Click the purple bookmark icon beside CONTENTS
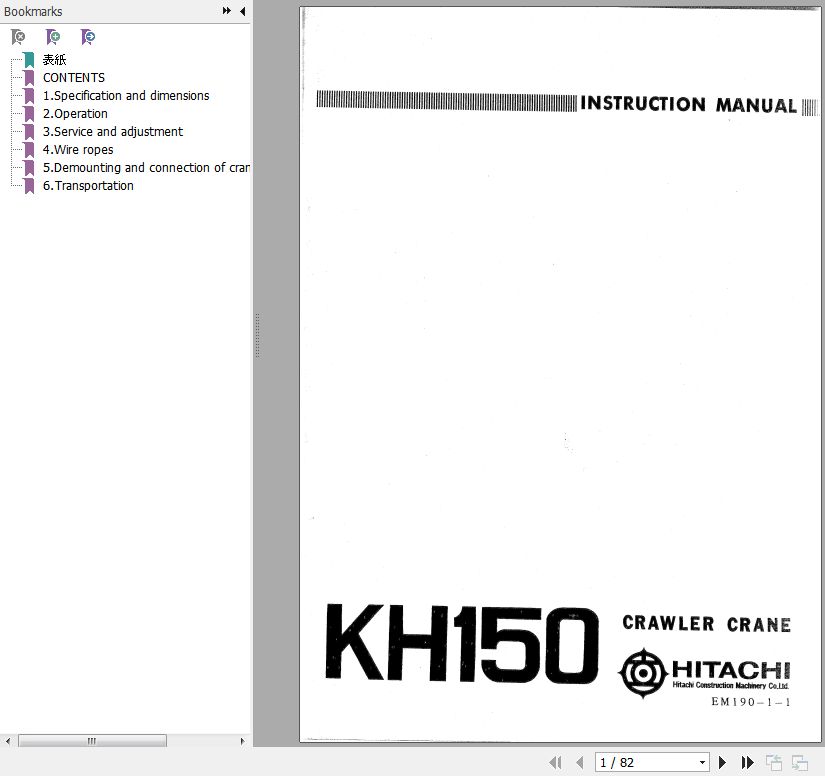Screen dimensions: 825x776 [29, 78]
